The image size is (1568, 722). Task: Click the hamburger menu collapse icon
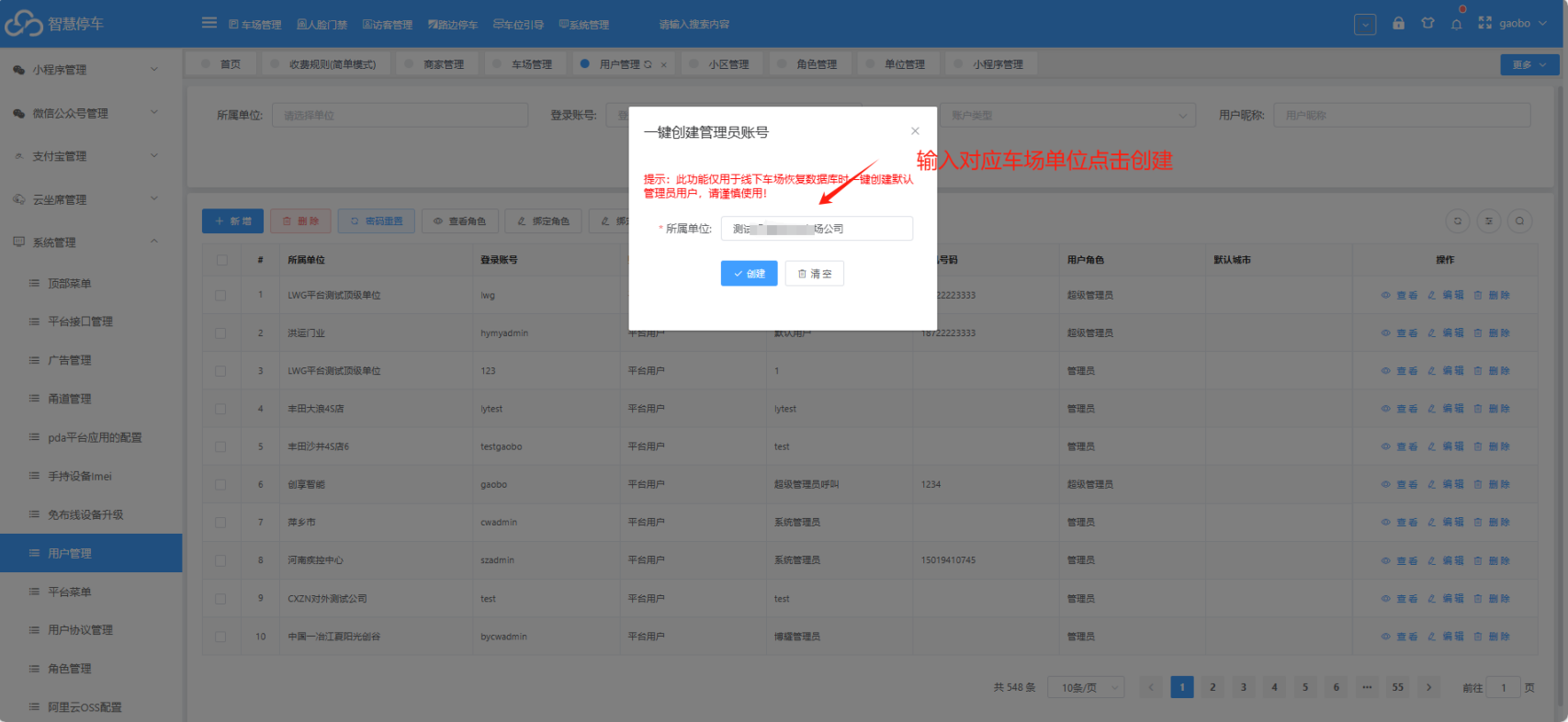pyautogui.click(x=209, y=23)
